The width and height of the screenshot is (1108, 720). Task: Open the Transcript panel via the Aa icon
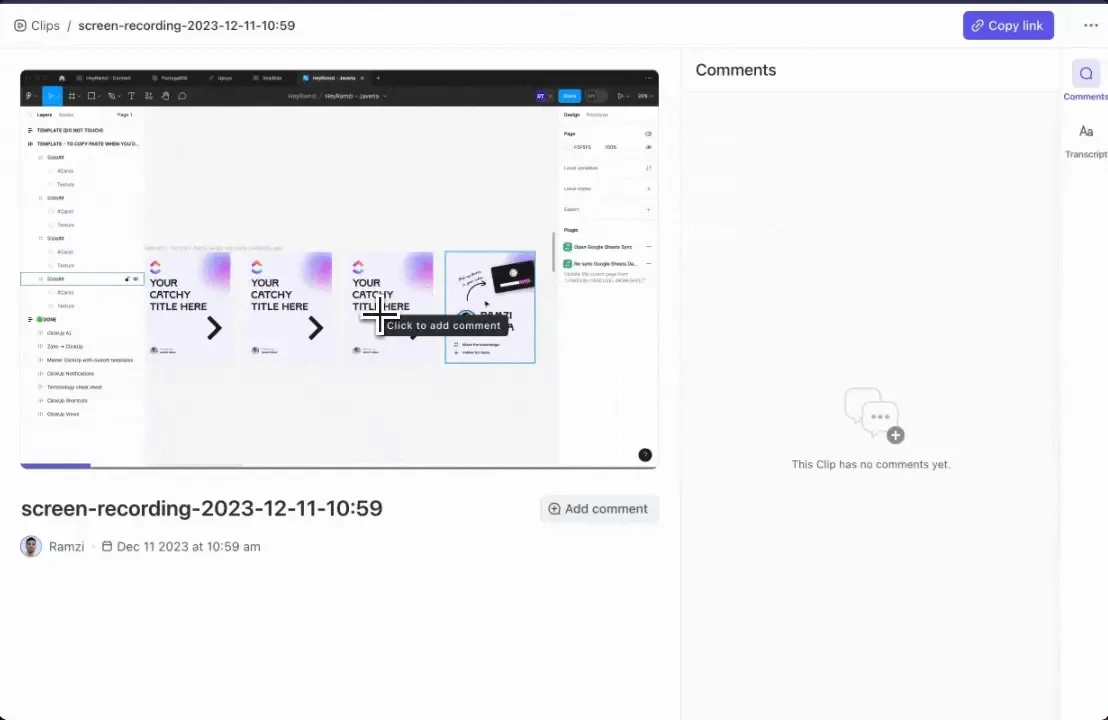[1086, 131]
